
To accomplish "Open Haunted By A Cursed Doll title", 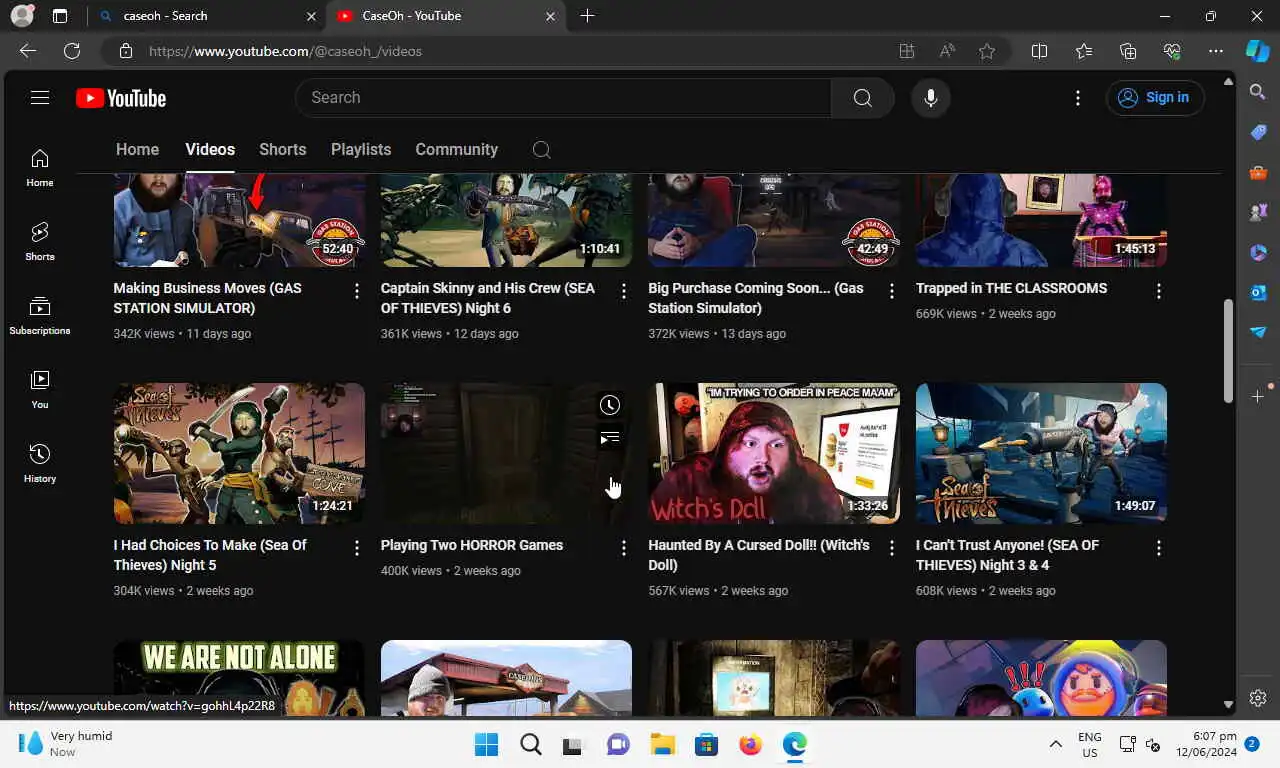I will click(x=759, y=555).
